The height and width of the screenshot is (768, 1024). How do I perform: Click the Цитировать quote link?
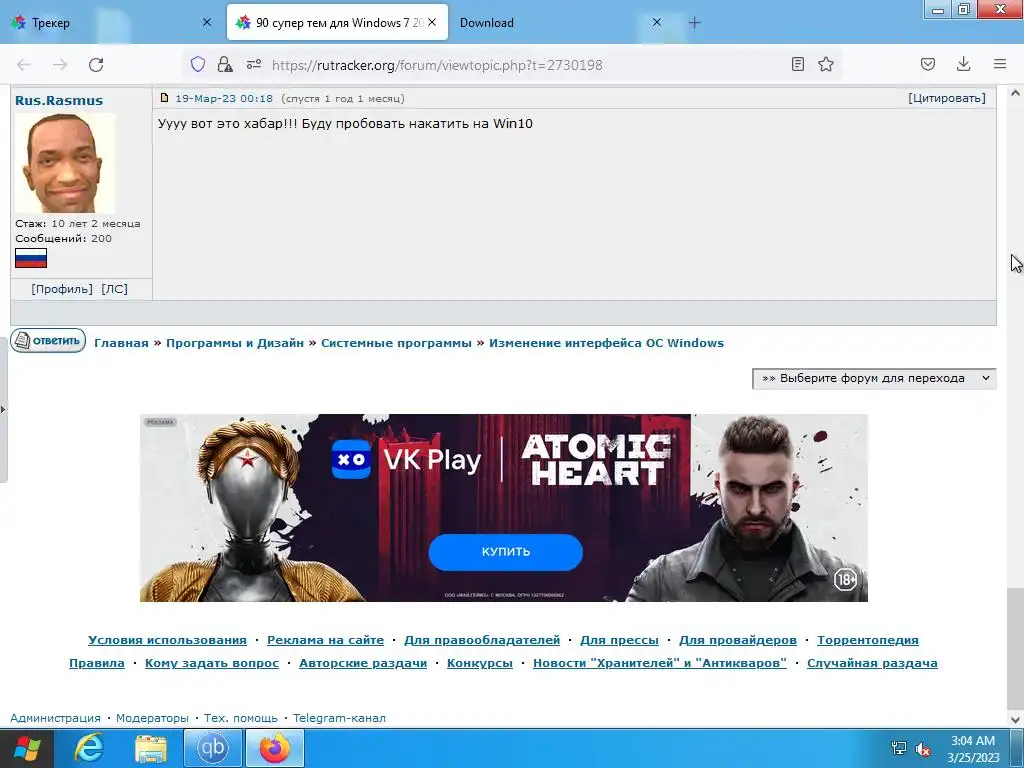[947, 98]
